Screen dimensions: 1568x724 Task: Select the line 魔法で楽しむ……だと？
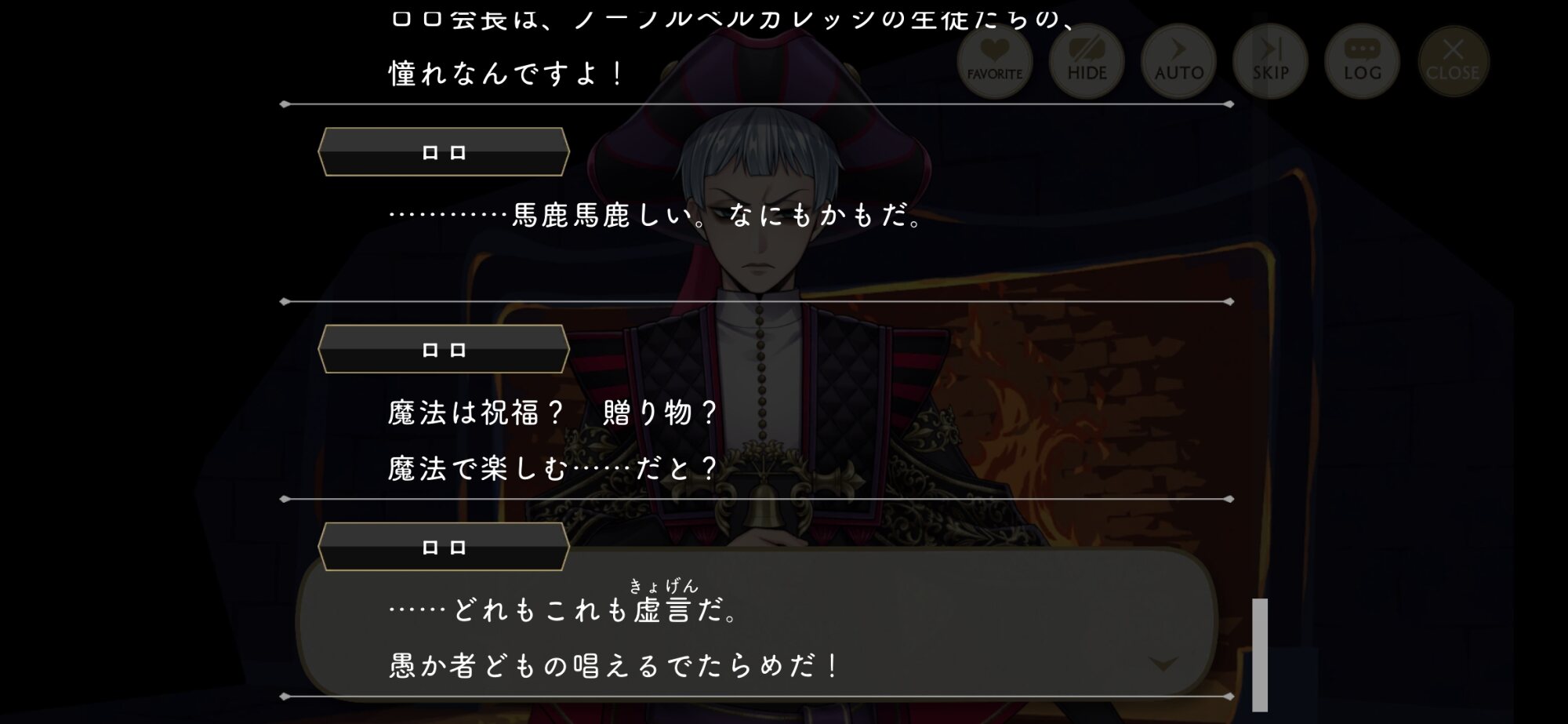(x=553, y=468)
